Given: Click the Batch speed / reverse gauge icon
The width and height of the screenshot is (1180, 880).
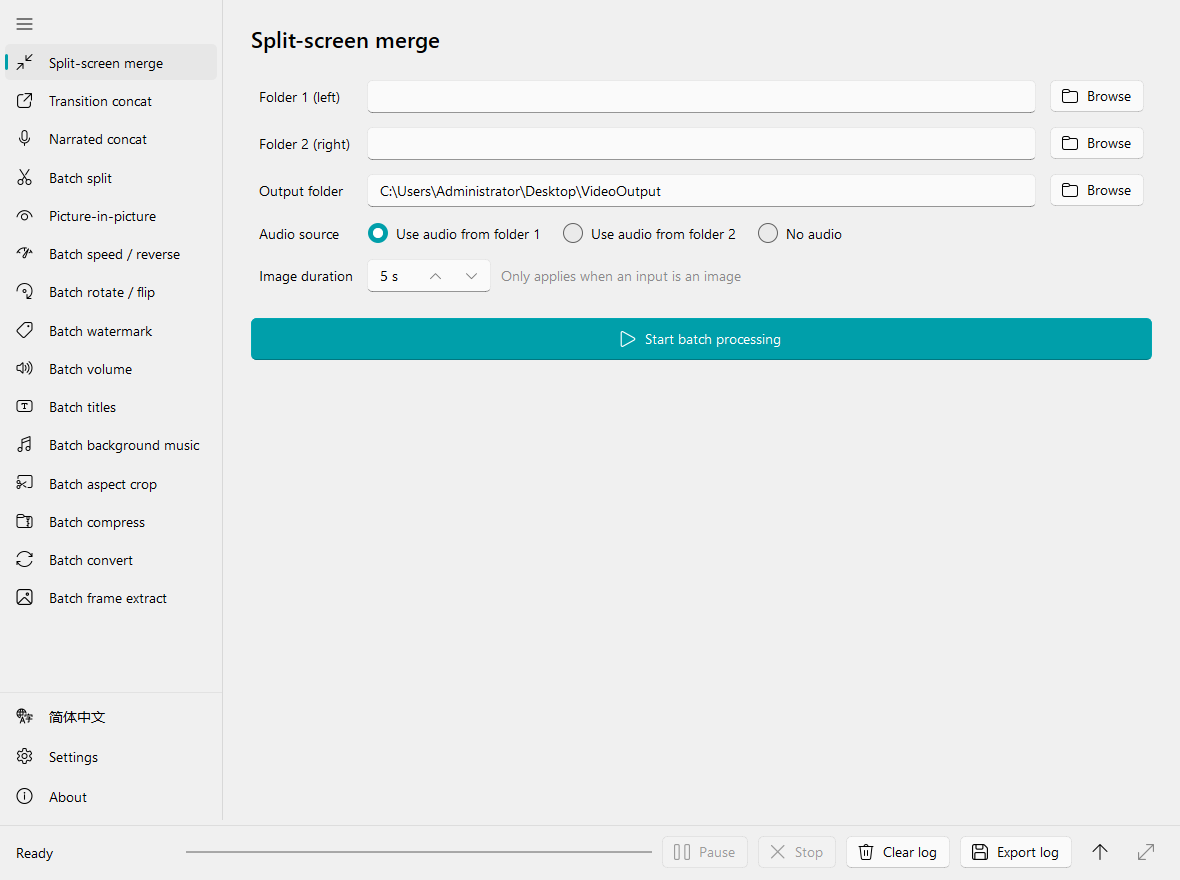Looking at the screenshot, I should [25, 254].
